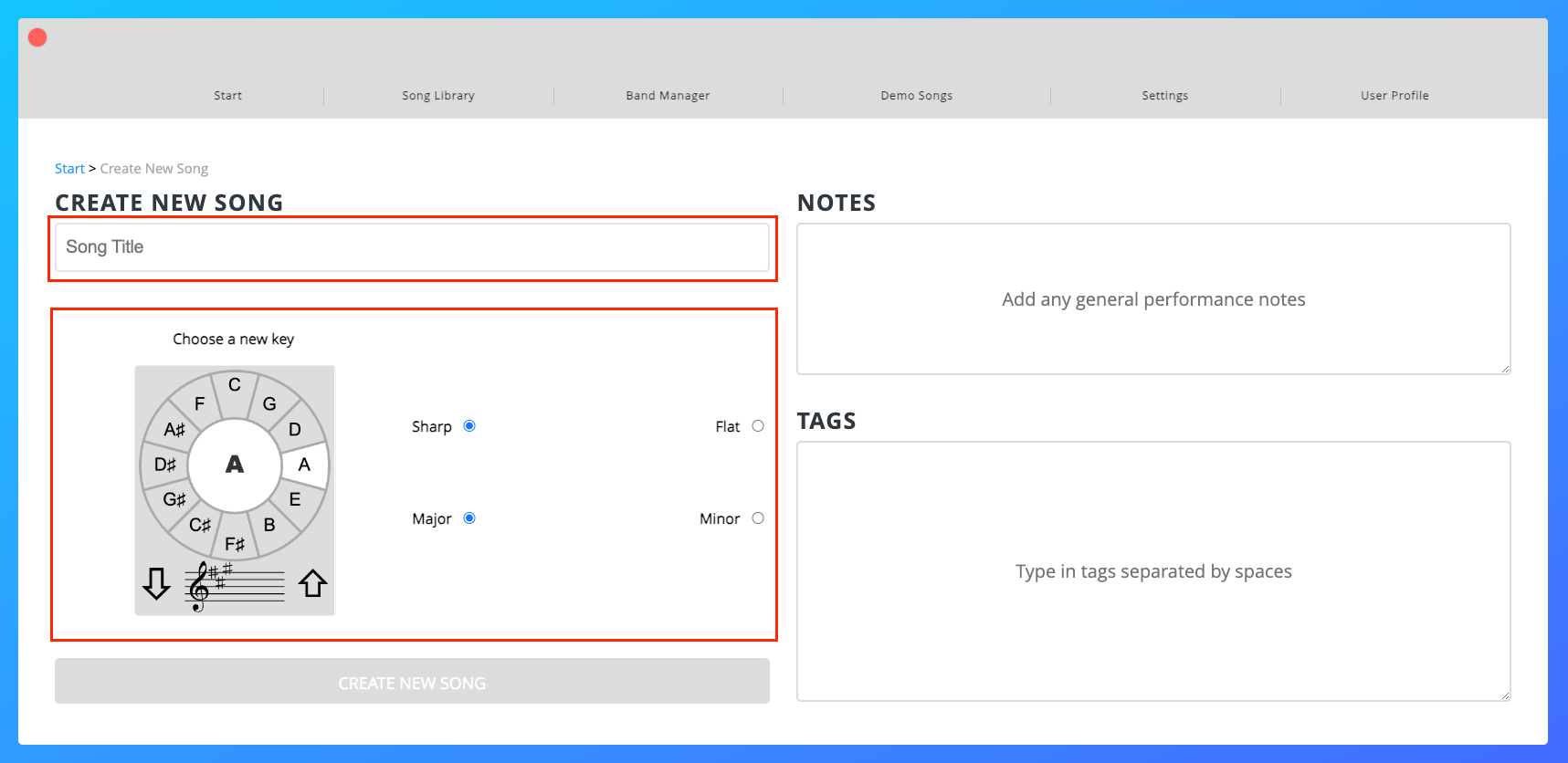Select the Minor radio button
Viewport: 1568px width, 763px height.
pos(758,518)
